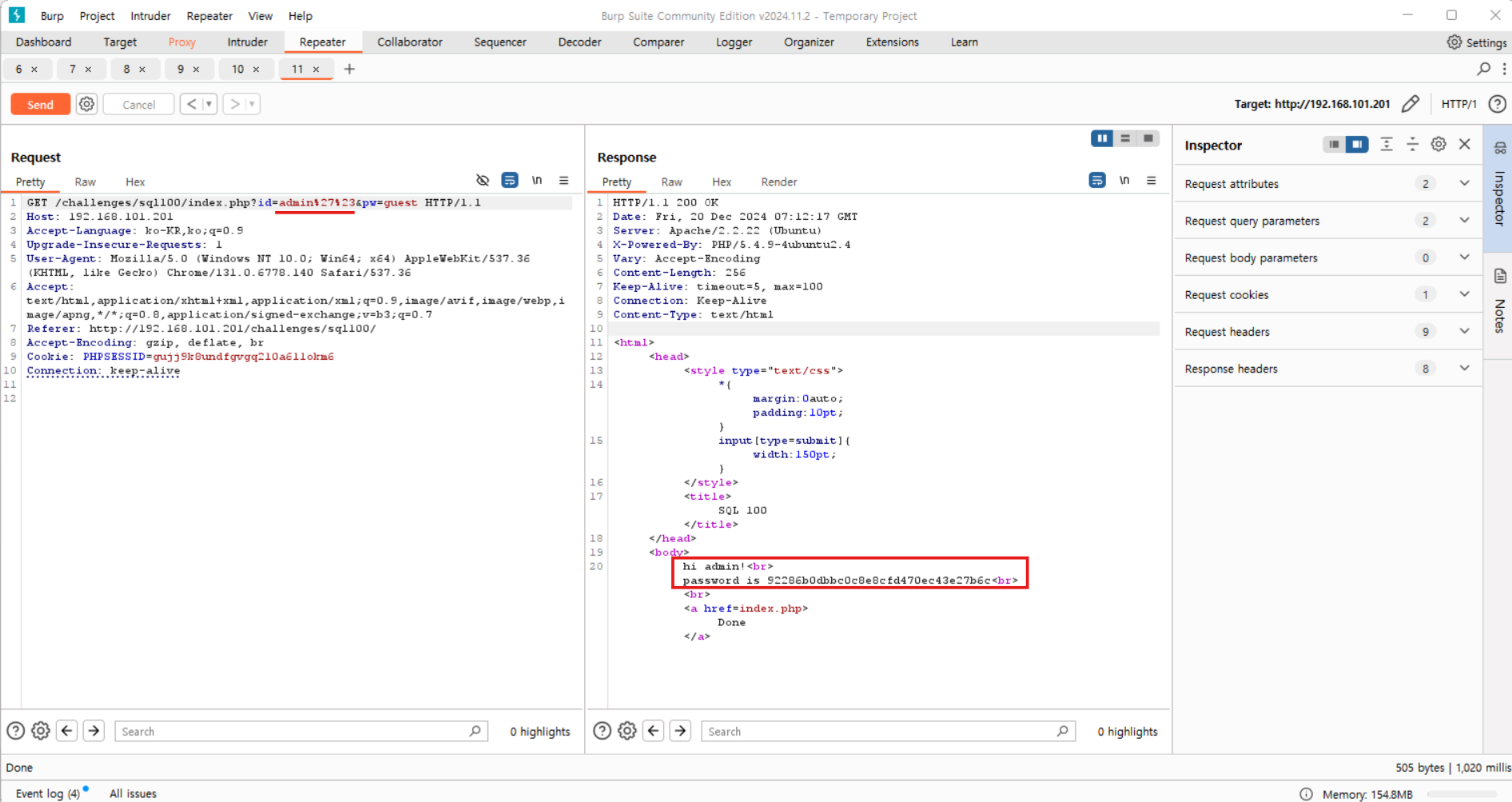Open the more options kebab menu
Screen dimensions: 1512x802
pos(1504,69)
